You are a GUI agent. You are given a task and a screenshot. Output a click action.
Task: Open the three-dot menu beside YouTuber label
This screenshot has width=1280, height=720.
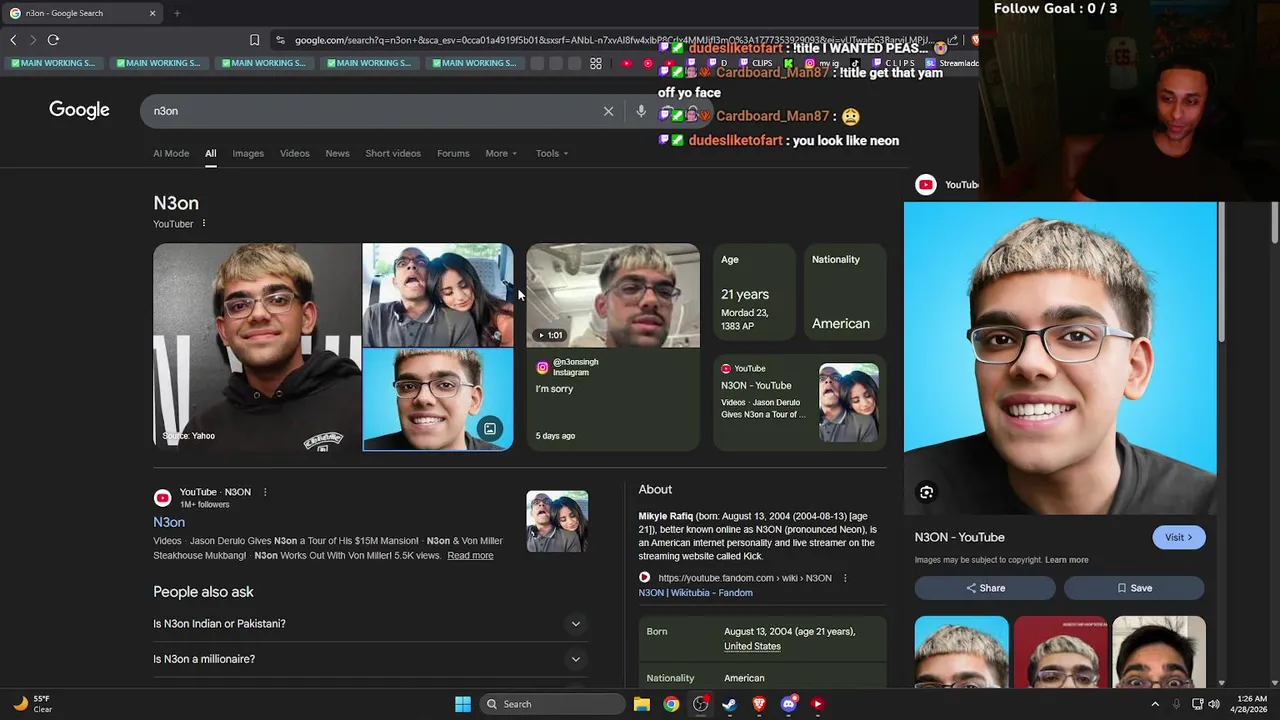tap(203, 223)
